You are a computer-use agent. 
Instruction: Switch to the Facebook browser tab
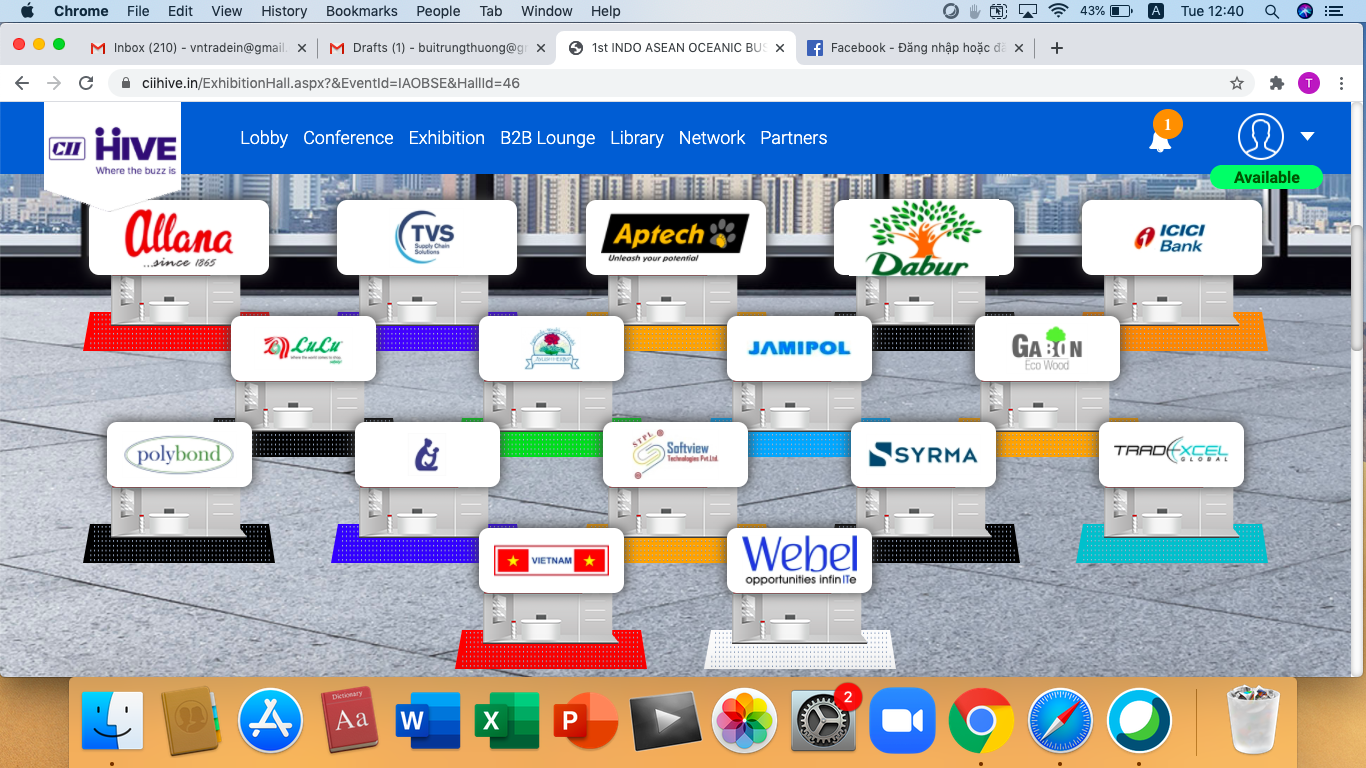(x=915, y=47)
